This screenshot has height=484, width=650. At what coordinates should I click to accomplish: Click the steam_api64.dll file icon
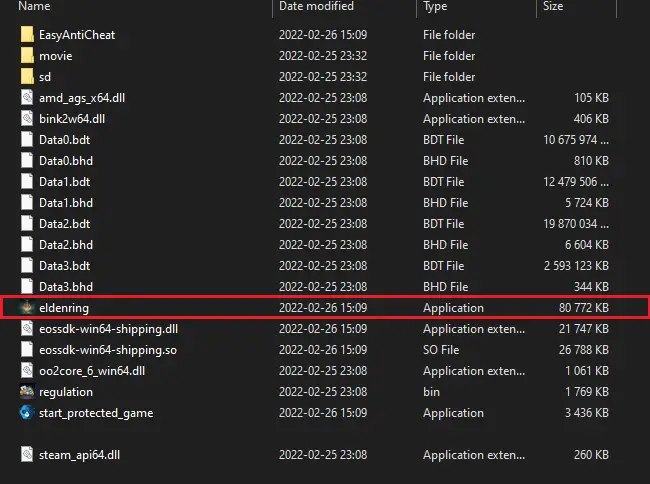click(27, 455)
